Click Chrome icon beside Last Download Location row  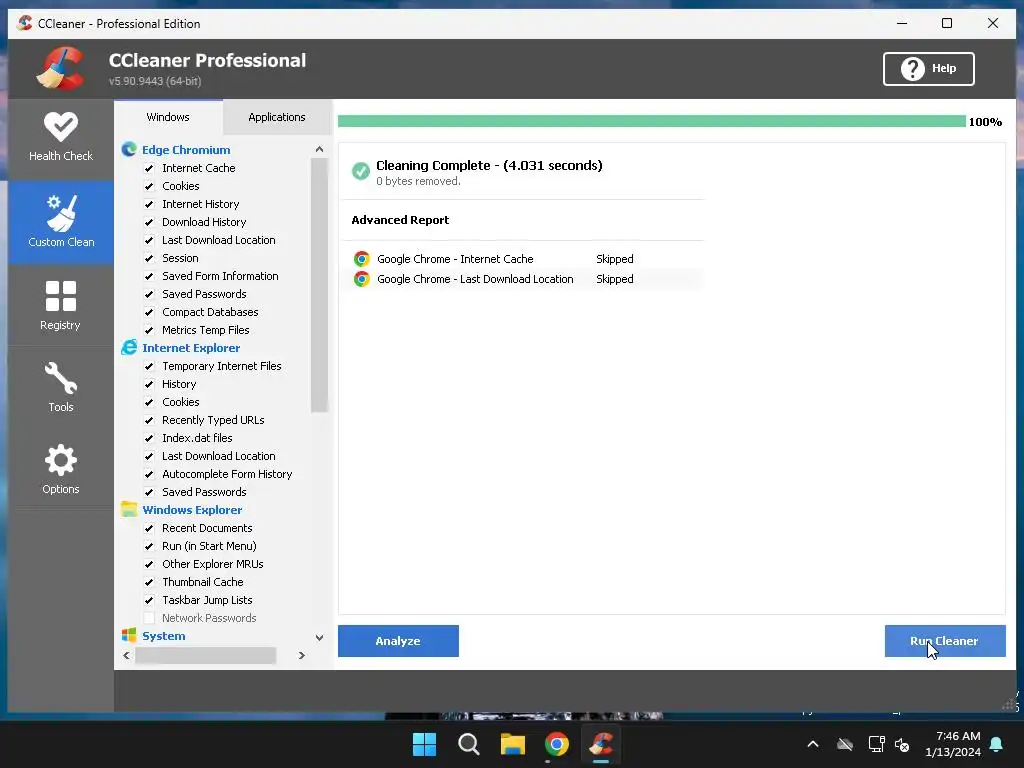(x=361, y=279)
